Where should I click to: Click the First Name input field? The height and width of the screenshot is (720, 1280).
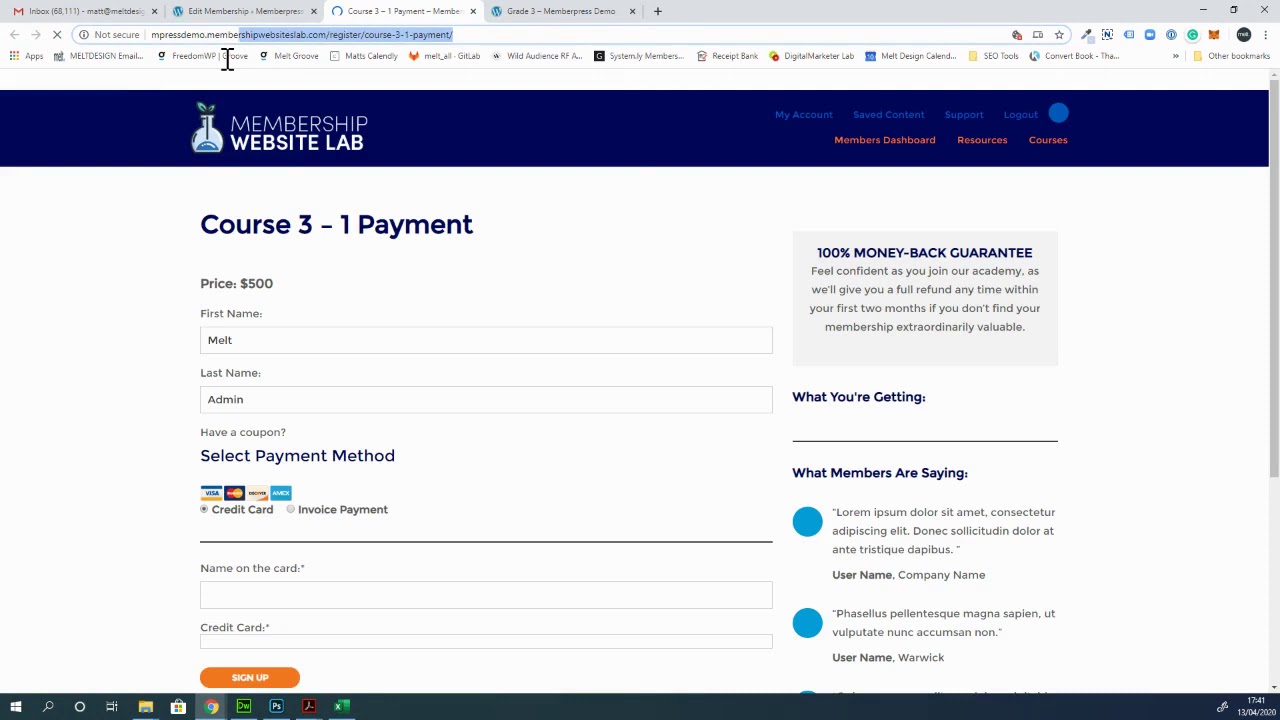pos(486,340)
